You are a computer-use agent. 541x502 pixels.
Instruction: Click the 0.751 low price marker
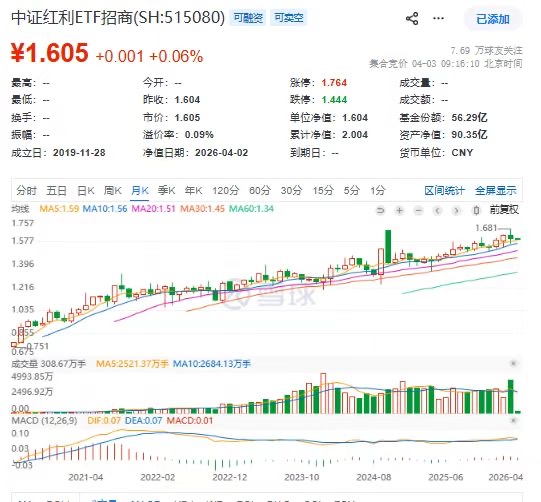[x=38, y=346]
